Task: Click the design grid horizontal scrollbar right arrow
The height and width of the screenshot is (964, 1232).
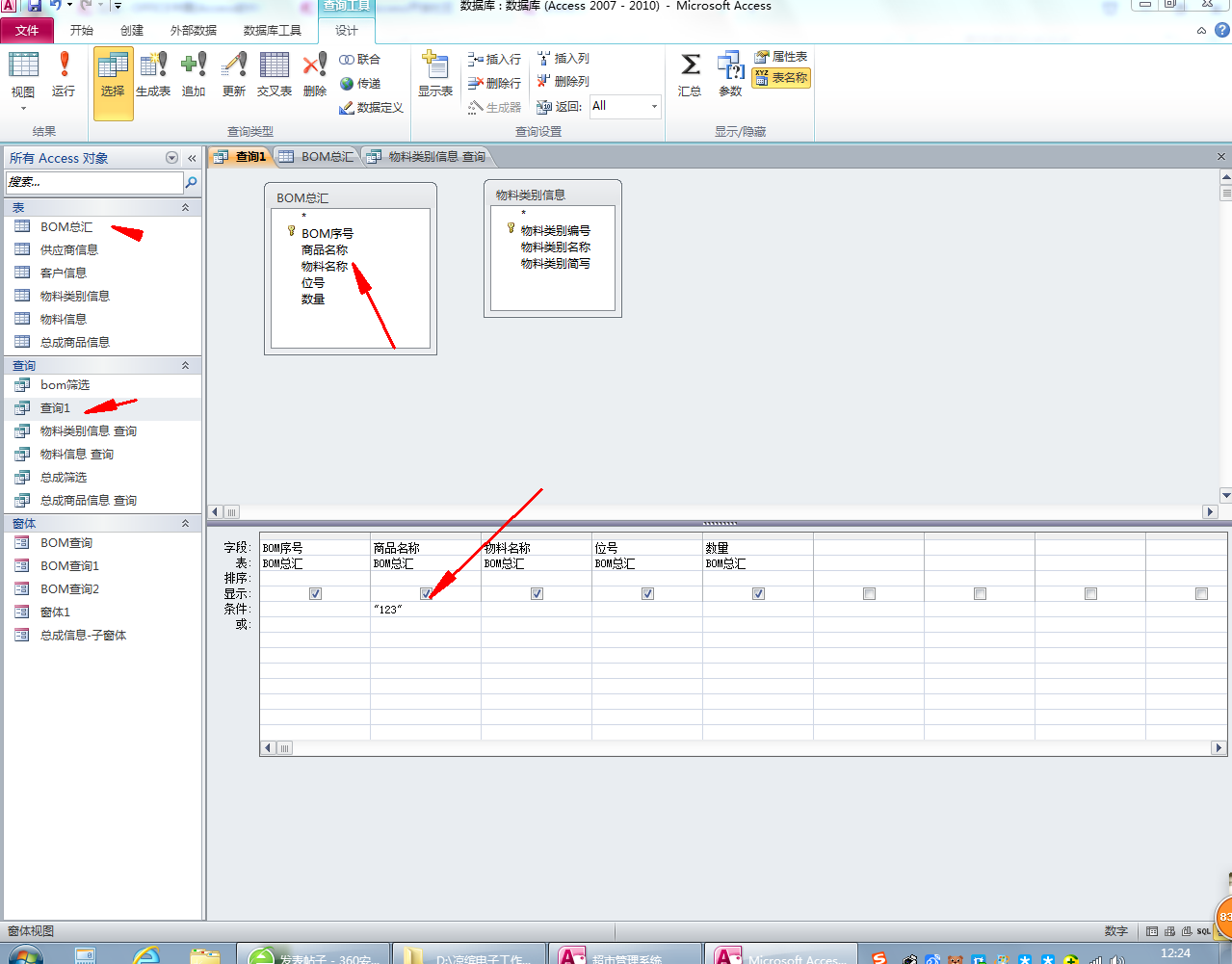Action: [1219, 747]
